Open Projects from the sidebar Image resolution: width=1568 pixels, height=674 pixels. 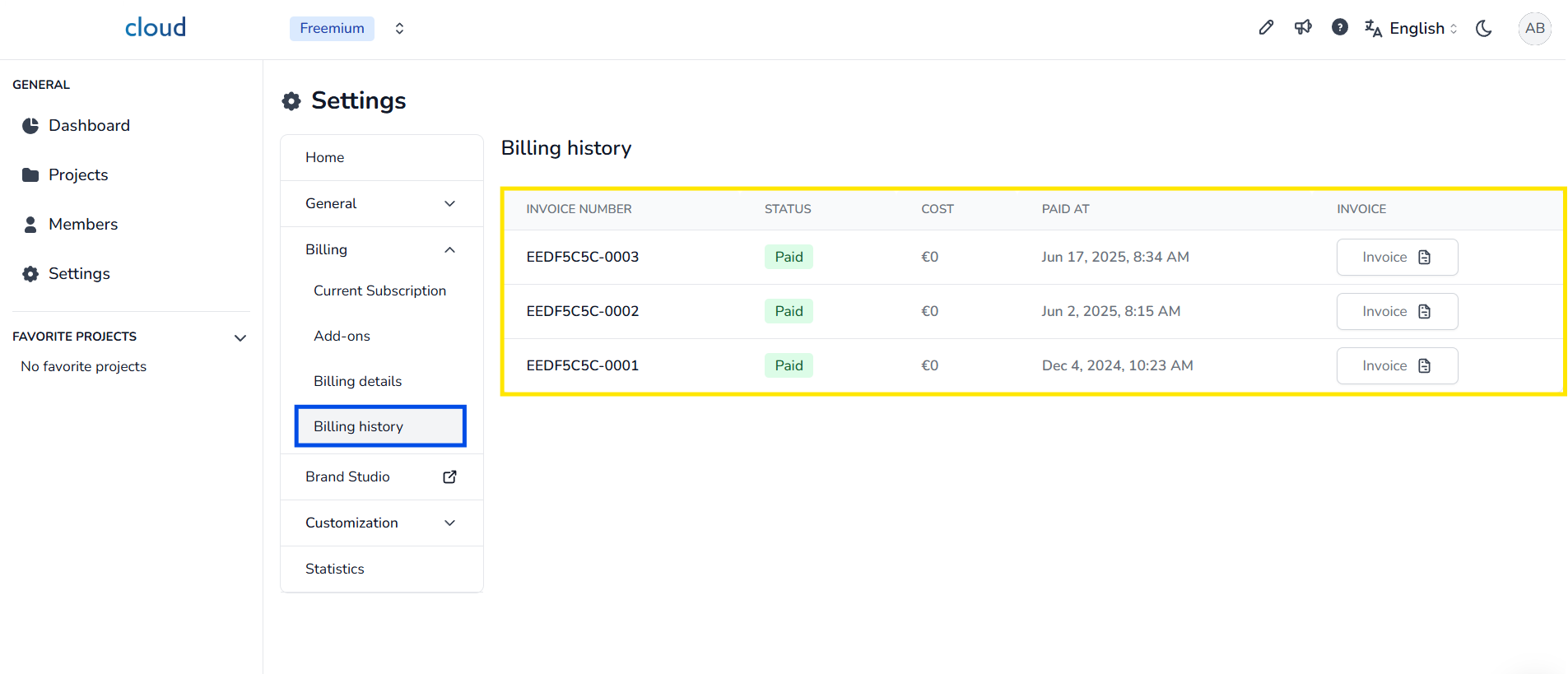tap(78, 175)
